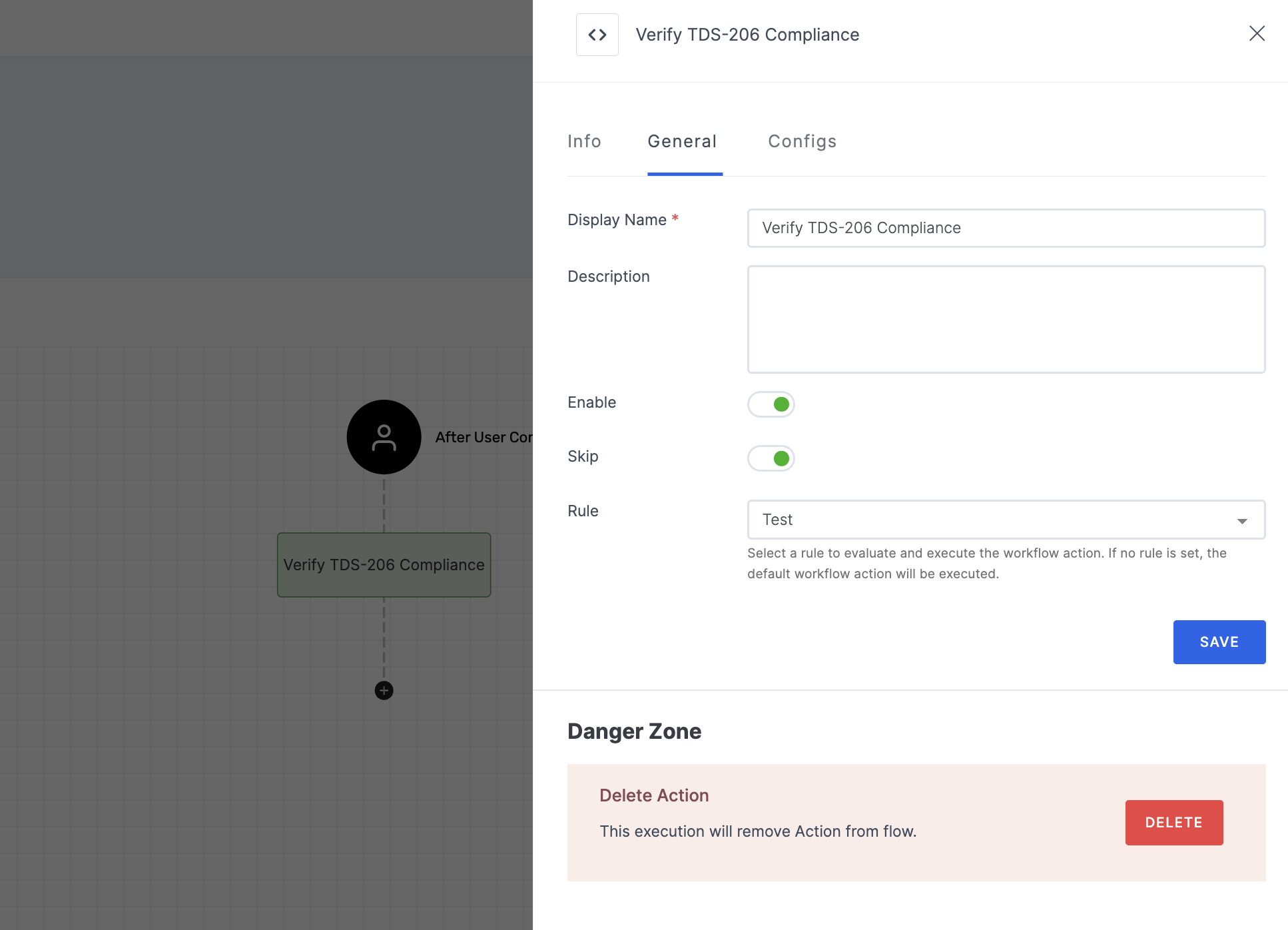Select the Verify TDS-206 Compliance flow node
The height and width of the screenshot is (930, 1288).
coord(384,564)
